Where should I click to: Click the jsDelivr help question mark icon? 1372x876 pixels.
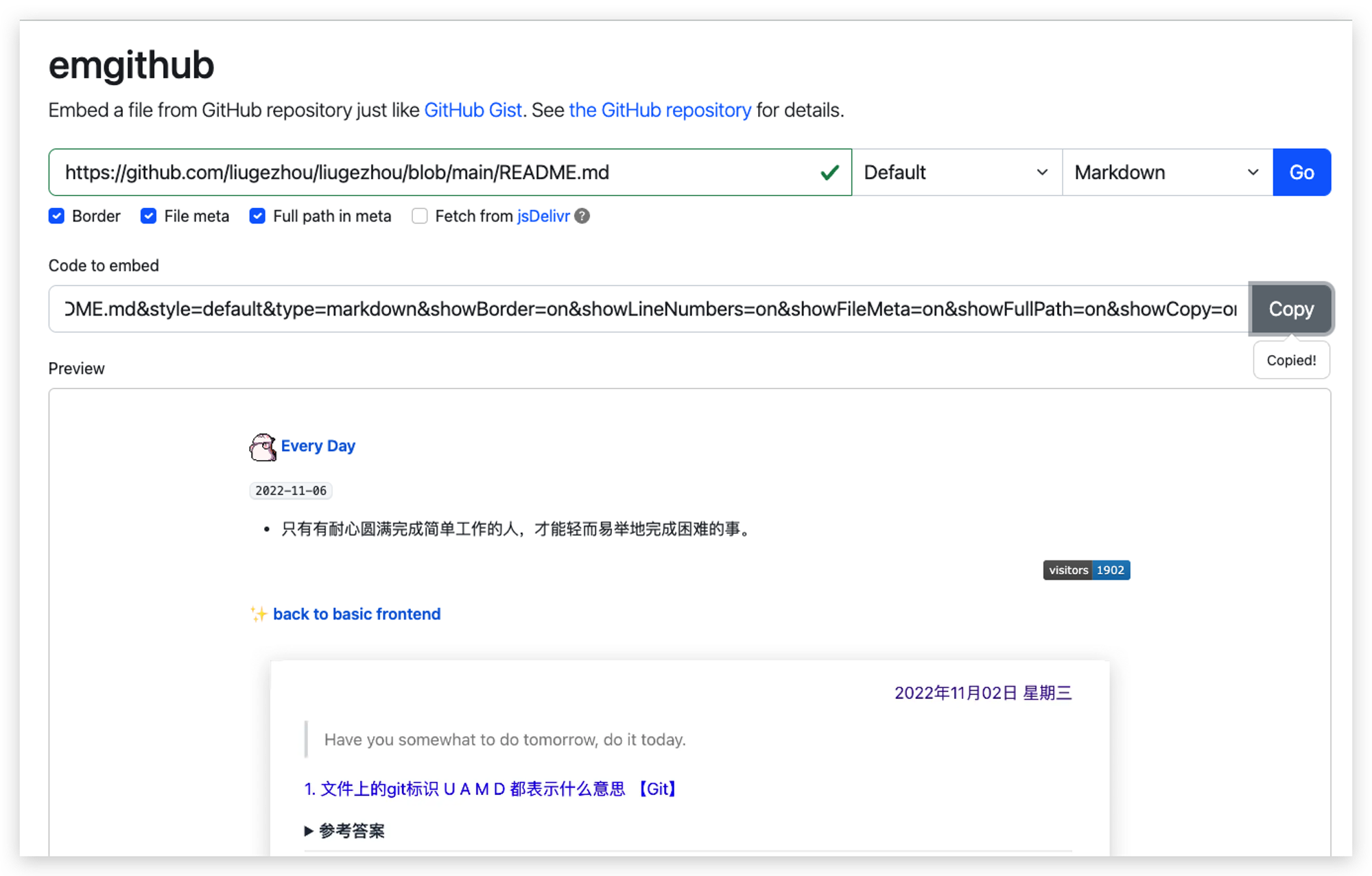tap(582, 216)
